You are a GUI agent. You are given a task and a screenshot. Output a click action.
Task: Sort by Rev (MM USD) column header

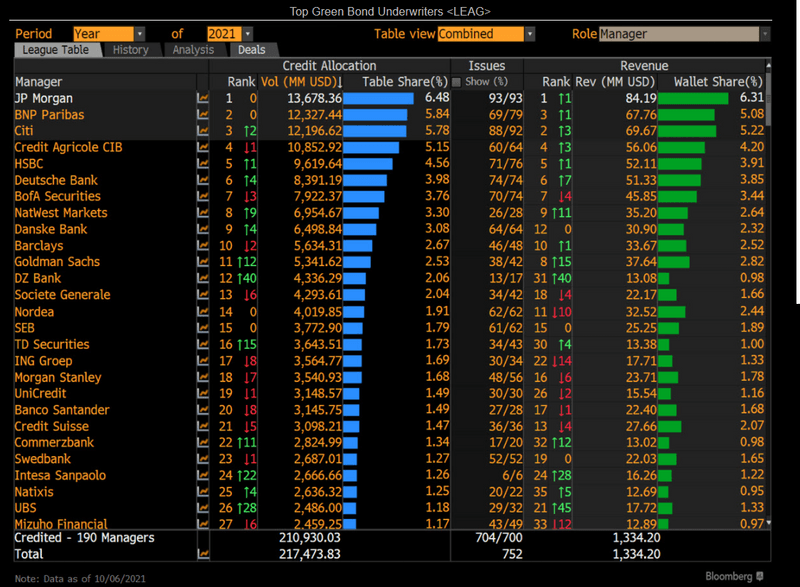(x=615, y=82)
